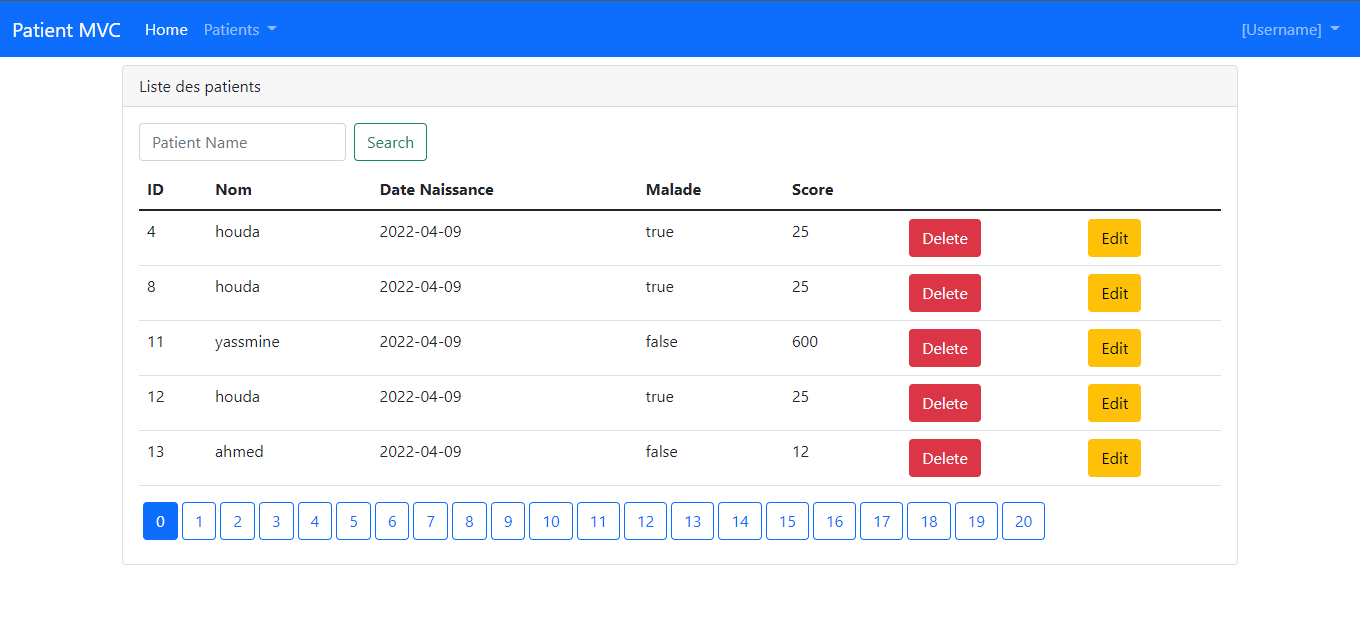
Task: Edit patient with ID 8
Action: pos(1114,293)
